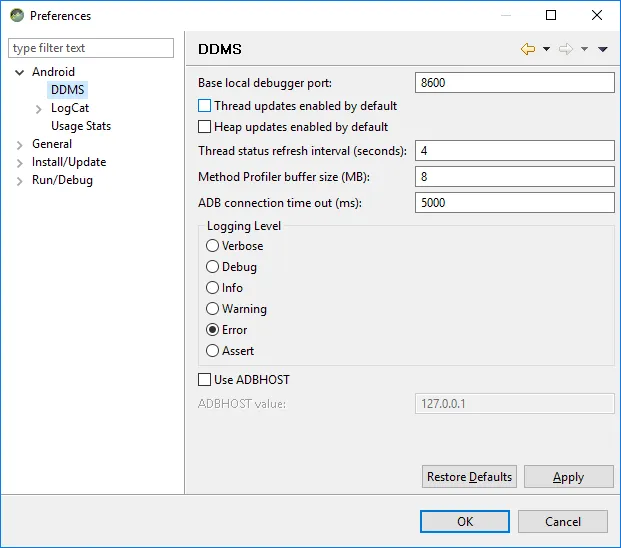Select the Android category
Screen dimensions: 621x548
53,72
